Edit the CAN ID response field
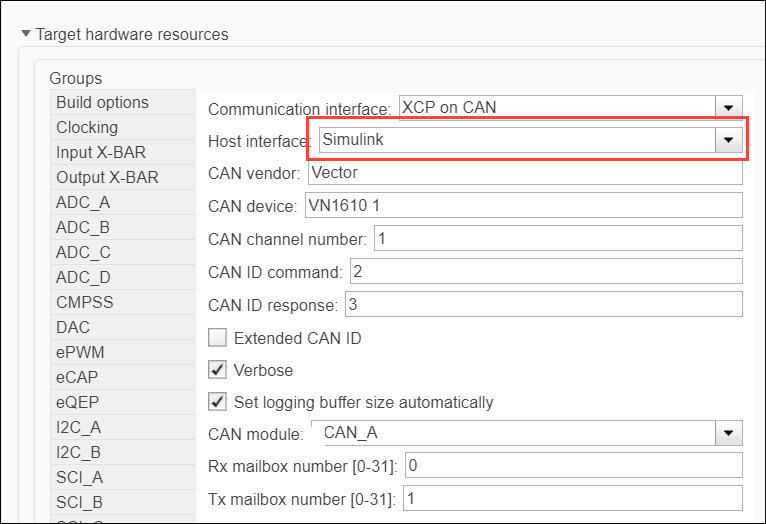Screen dimensions: 766x524 [542, 304]
